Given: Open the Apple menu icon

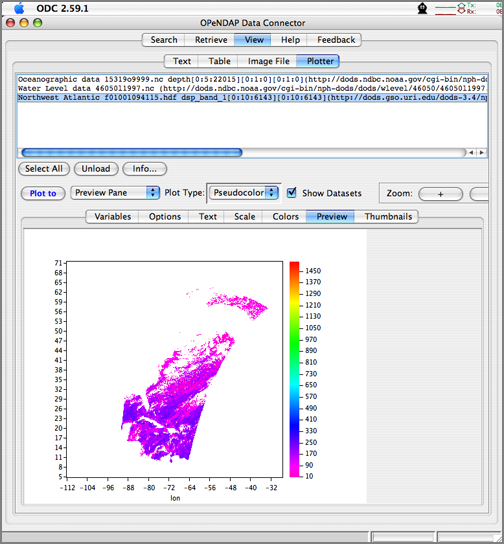Looking at the screenshot, I should (19, 8).
